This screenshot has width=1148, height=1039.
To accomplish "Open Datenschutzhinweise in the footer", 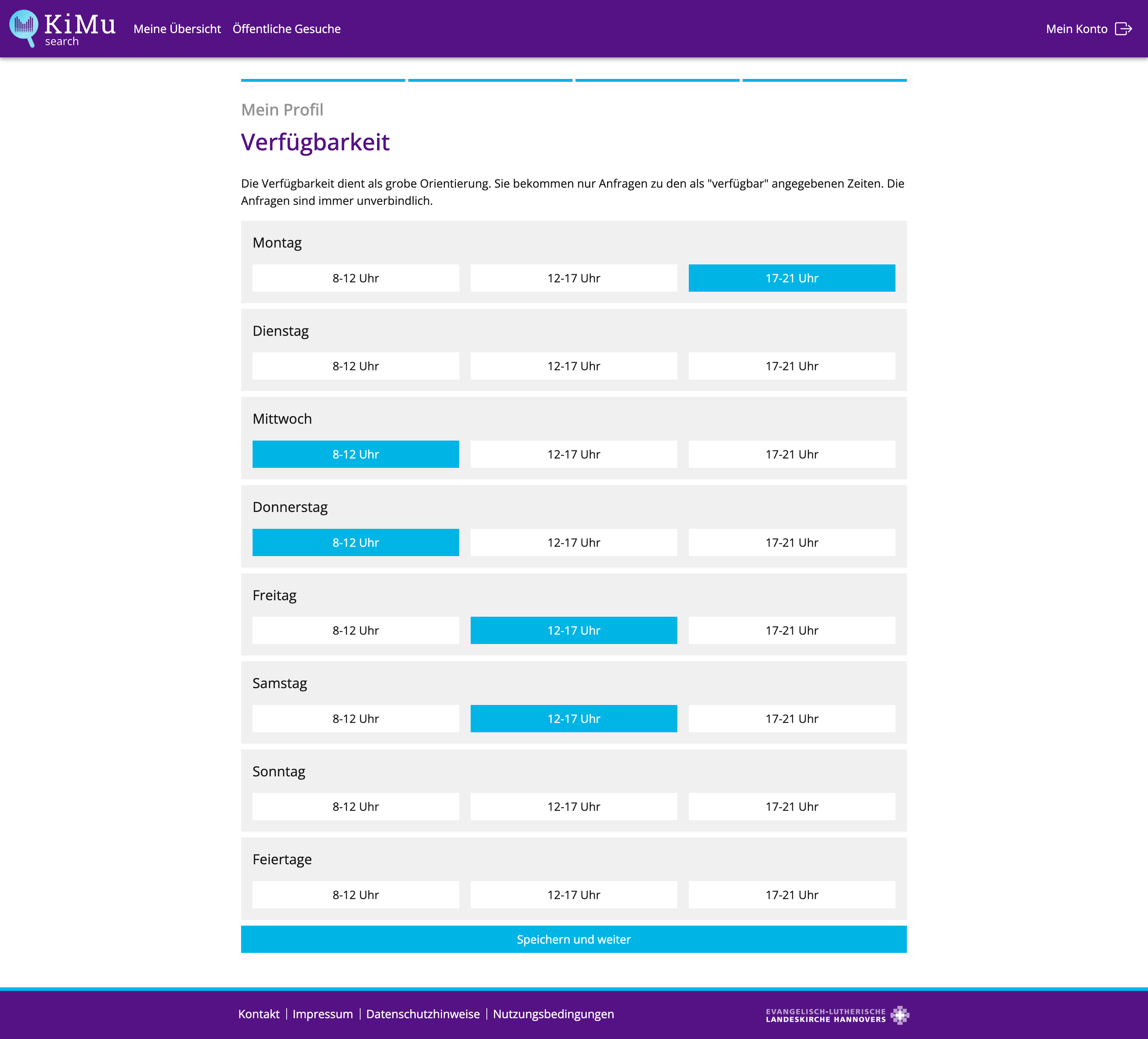I will pyautogui.click(x=423, y=1014).
